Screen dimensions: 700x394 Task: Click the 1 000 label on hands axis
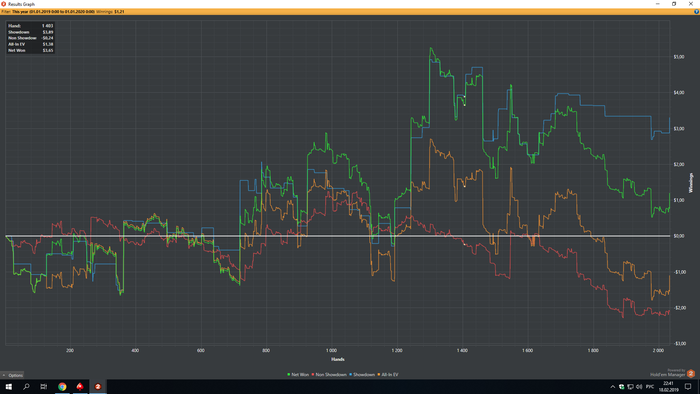tap(331, 351)
